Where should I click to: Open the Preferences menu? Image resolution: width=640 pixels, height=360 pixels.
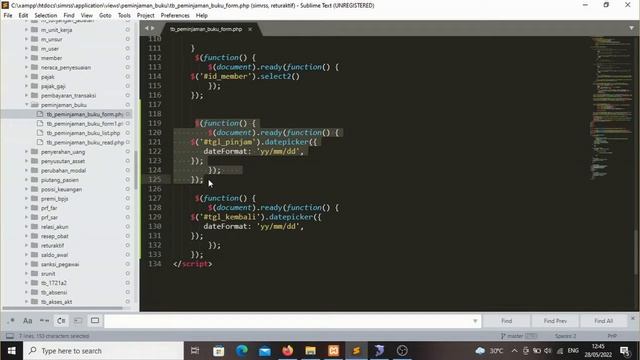[x=175, y=16]
